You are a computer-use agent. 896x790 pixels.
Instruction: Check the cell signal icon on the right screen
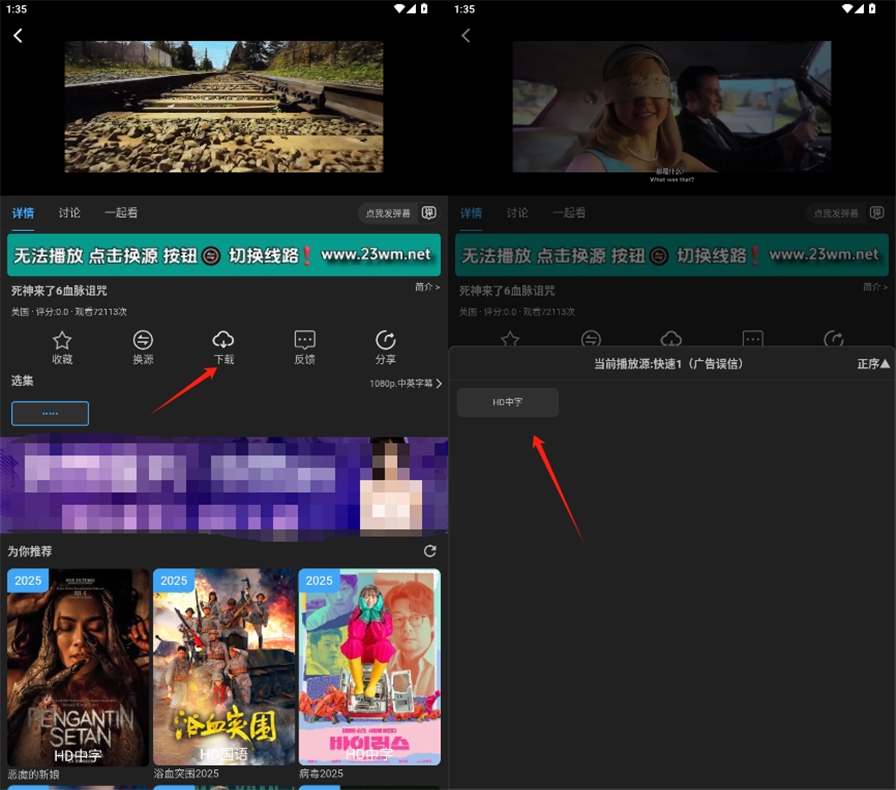859,9
